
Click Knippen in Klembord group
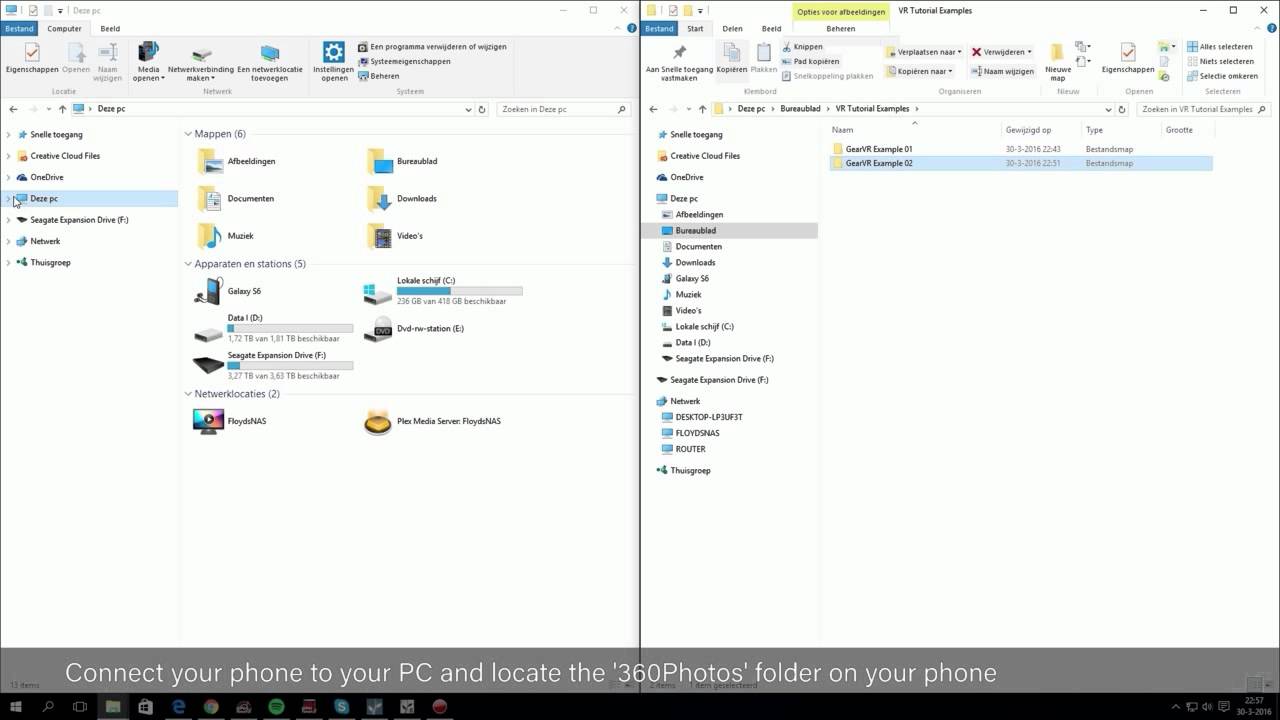[802, 47]
